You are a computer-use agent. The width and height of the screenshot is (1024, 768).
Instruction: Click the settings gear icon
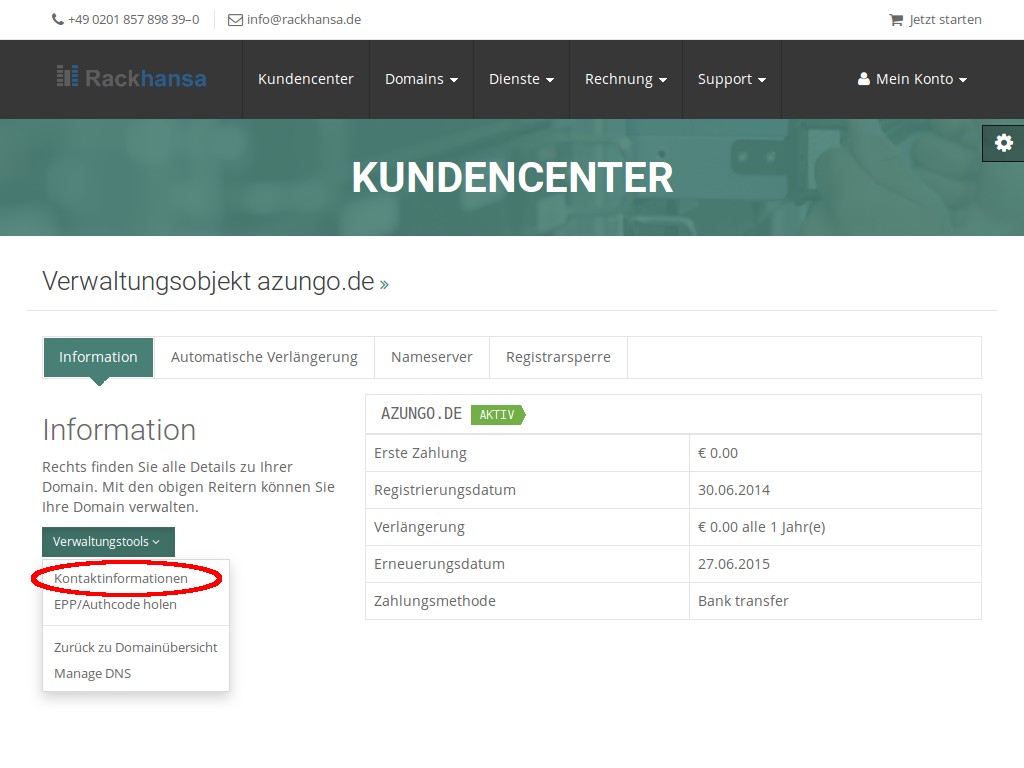click(x=1003, y=143)
